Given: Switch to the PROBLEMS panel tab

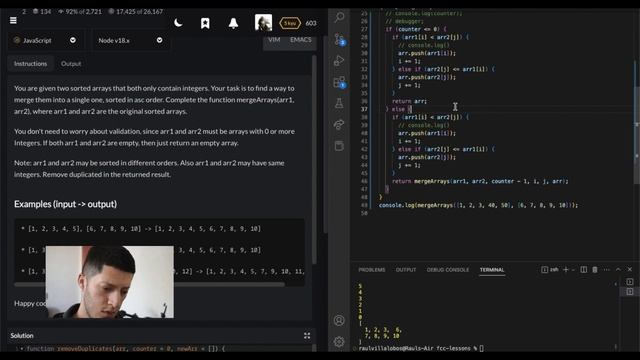Looking at the screenshot, I should [x=371, y=270].
